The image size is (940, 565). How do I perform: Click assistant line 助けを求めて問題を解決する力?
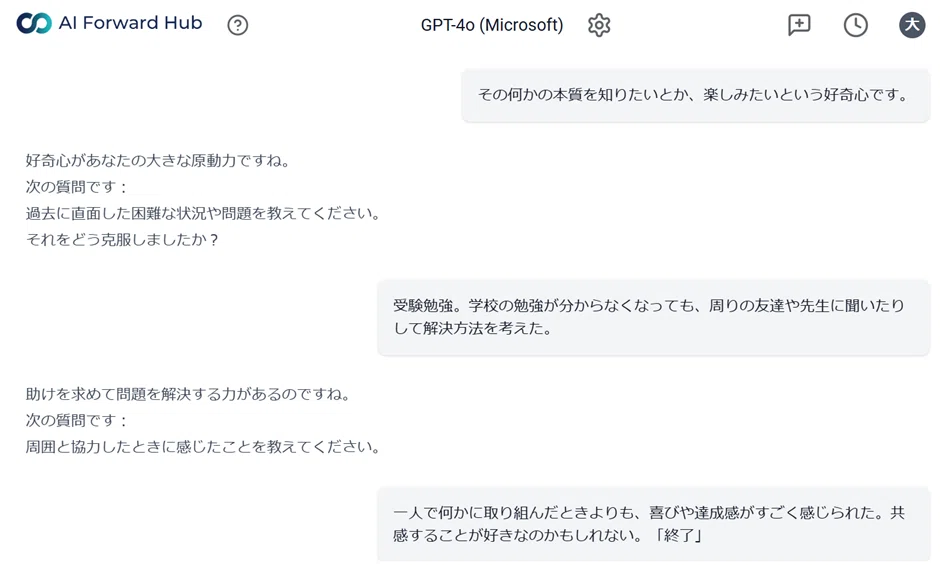(188, 393)
